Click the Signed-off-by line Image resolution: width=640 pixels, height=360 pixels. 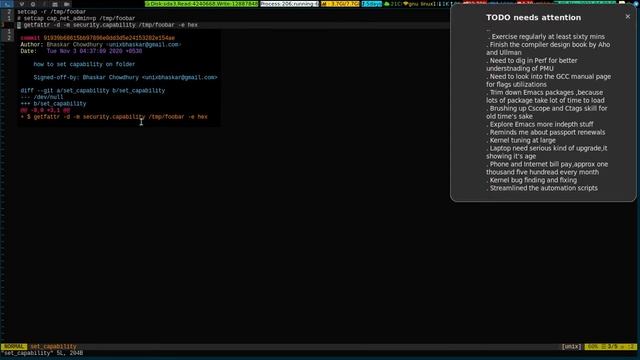point(125,77)
